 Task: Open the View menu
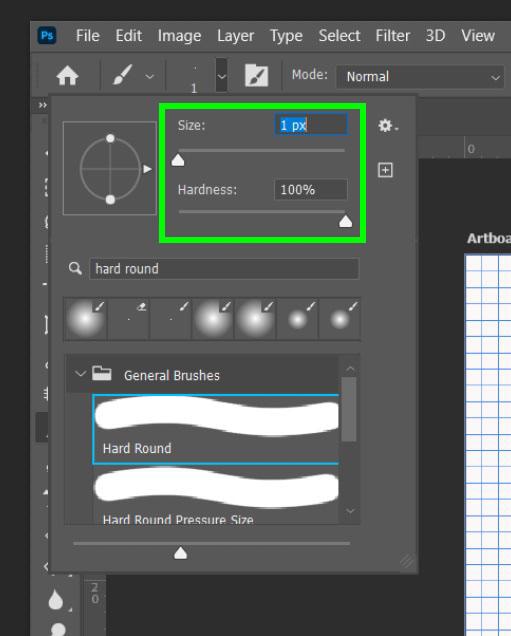tap(478, 36)
